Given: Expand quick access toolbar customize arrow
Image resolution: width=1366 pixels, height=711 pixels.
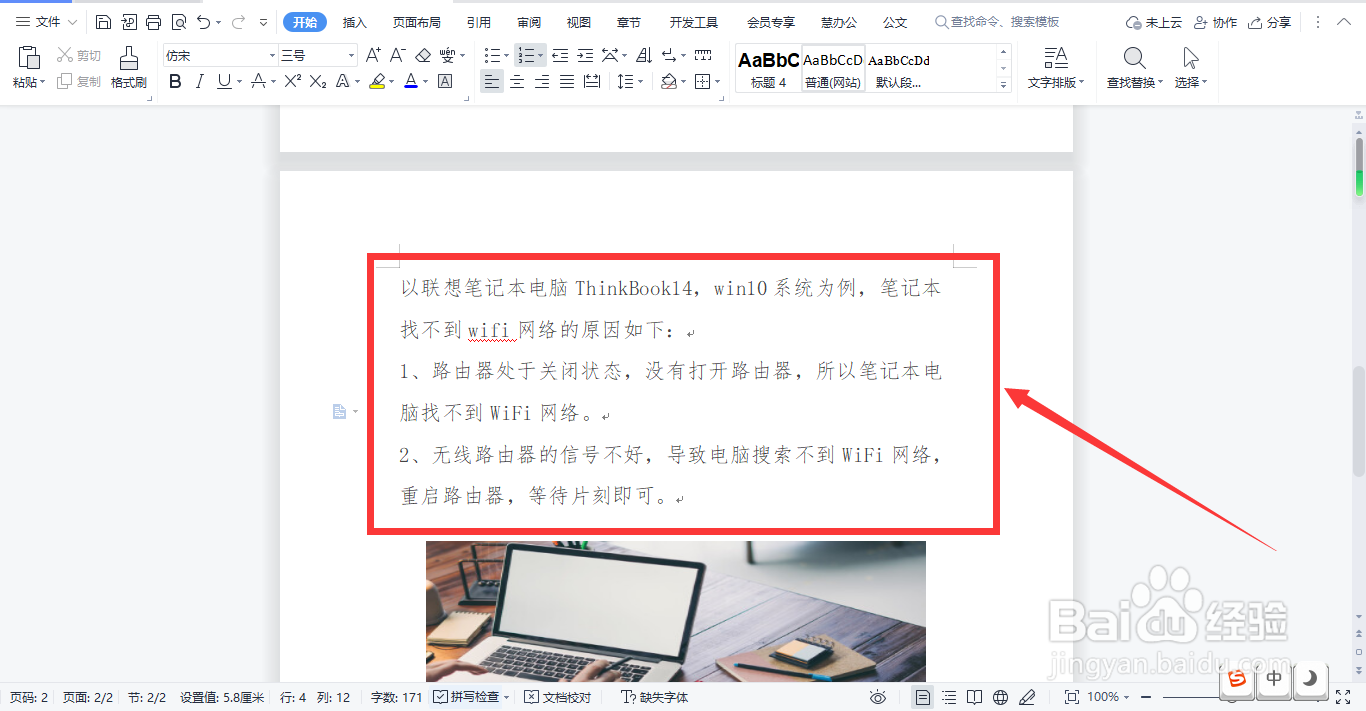Looking at the screenshot, I should [263, 22].
